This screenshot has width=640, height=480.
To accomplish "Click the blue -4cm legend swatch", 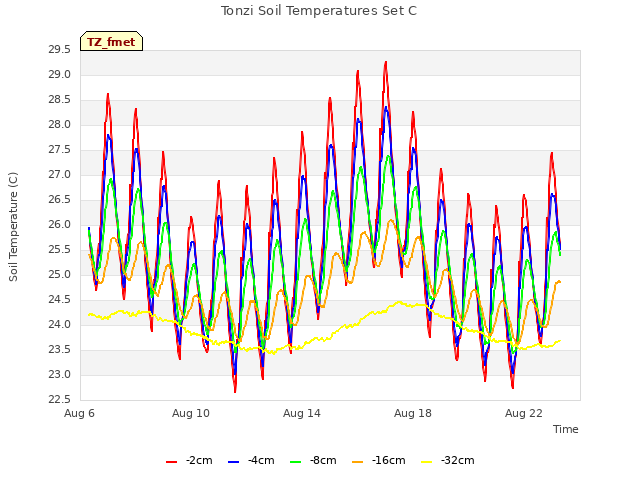I will (233, 462).
